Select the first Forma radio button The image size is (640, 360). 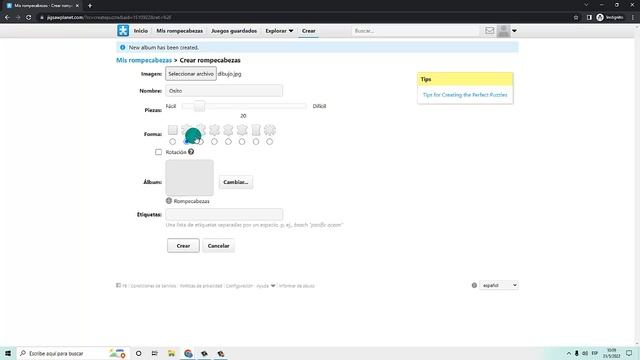(173, 142)
